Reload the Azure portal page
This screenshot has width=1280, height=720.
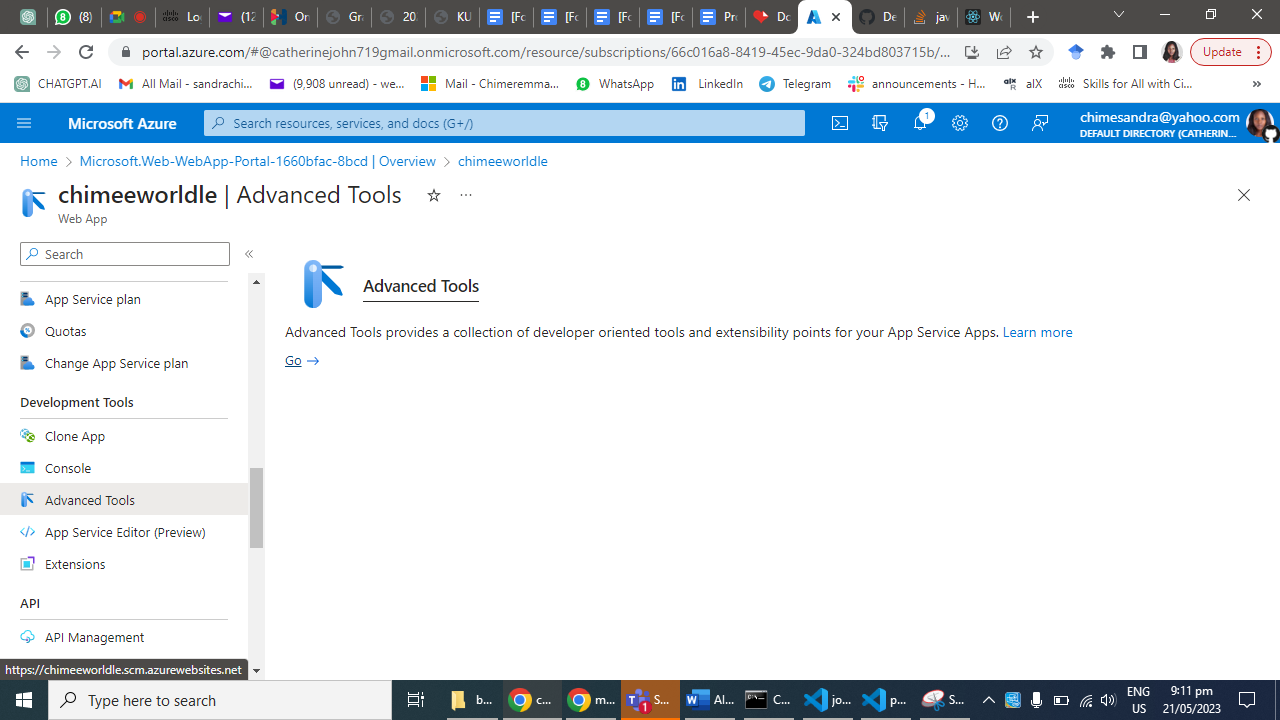click(x=86, y=52)
